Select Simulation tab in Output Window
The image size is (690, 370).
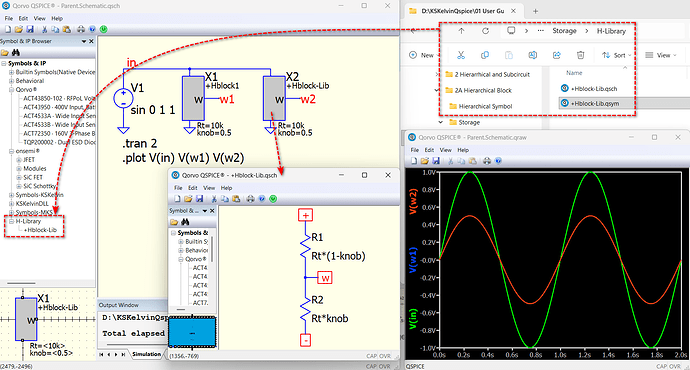147,354
